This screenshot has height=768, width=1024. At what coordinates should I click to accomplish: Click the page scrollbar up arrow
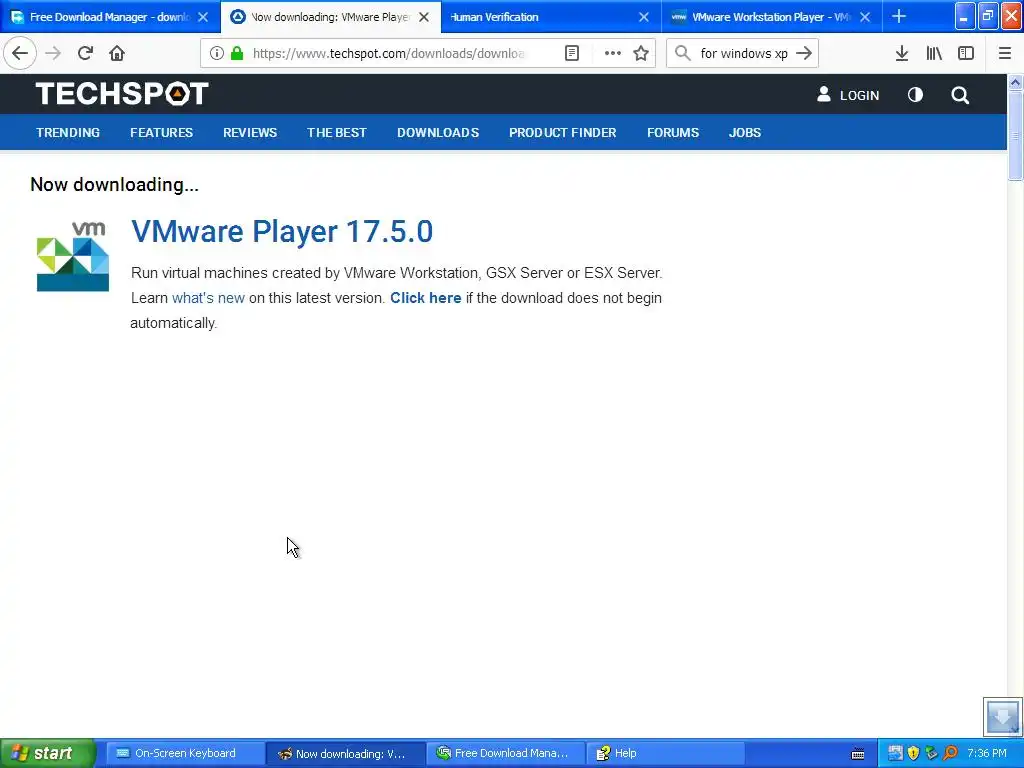[x=1016, y=82]
